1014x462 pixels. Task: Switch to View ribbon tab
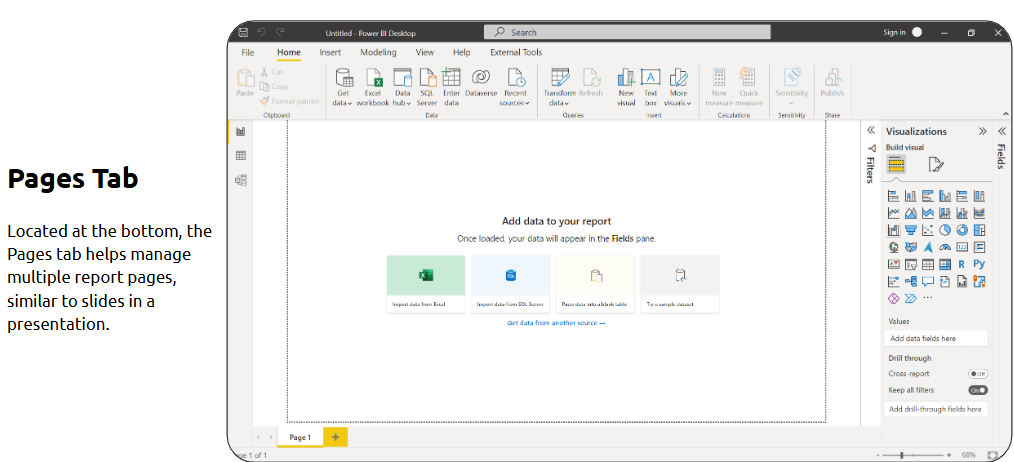click(x=425, y=52)
